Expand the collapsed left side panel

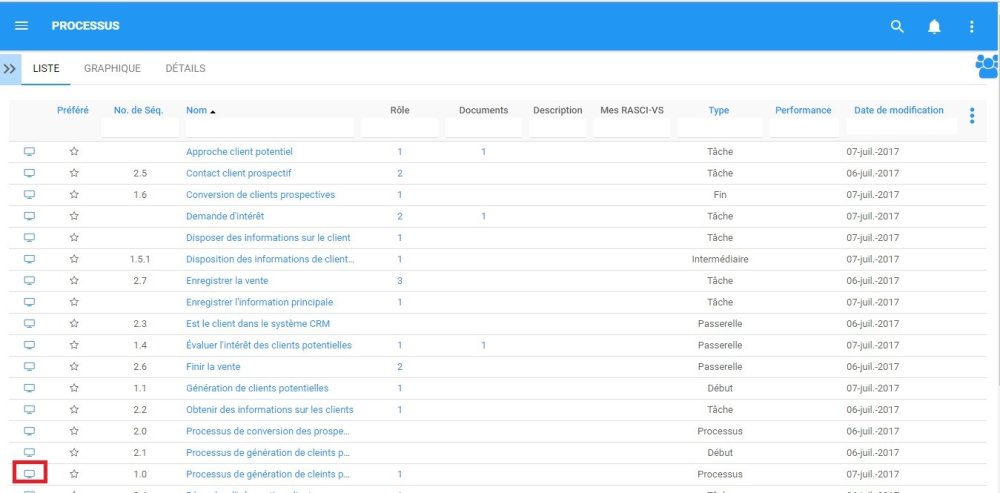pyautogui.click(x=10, y=69)
